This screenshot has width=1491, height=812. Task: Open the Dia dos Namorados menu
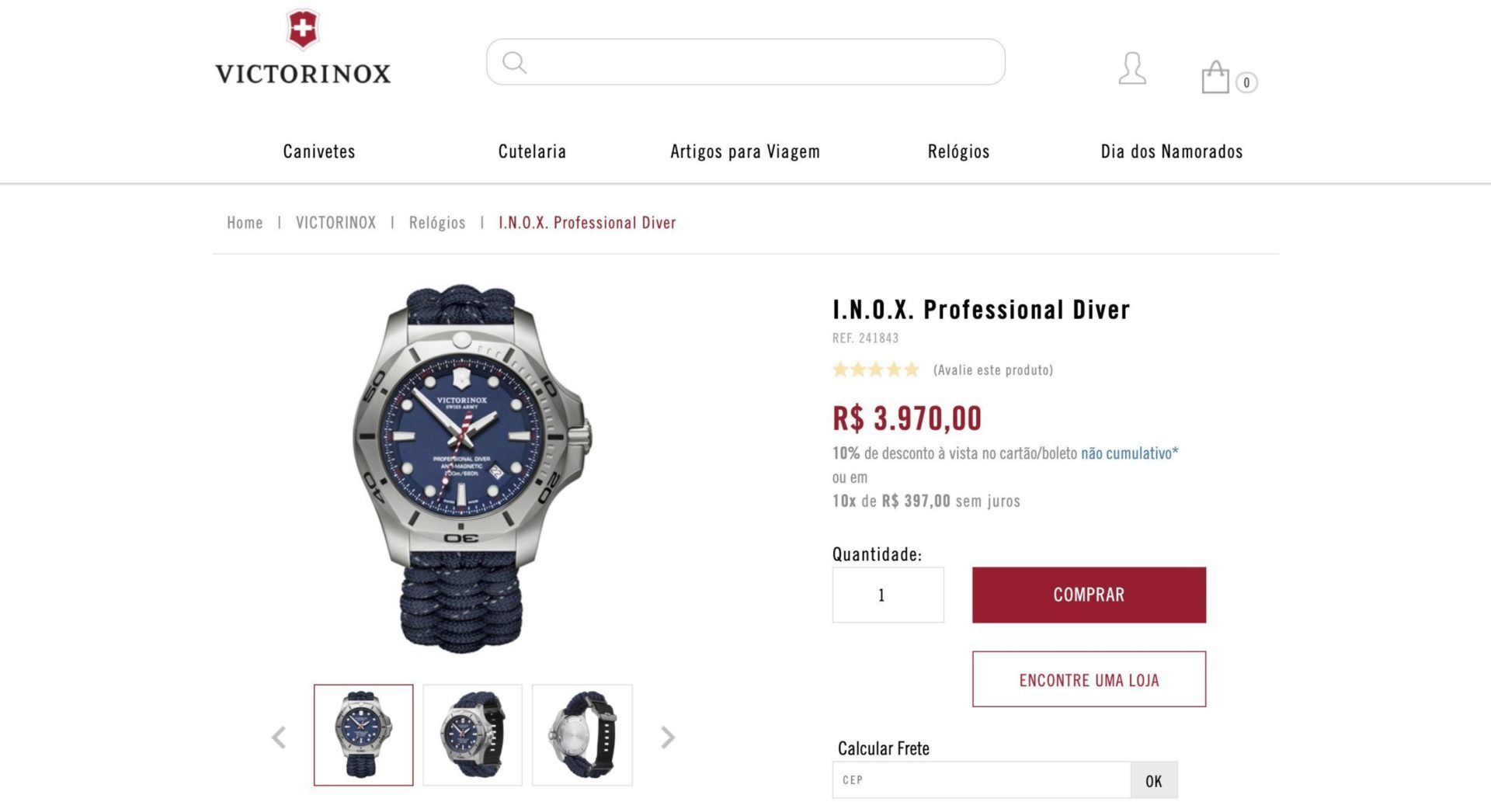click(1172, 151)
